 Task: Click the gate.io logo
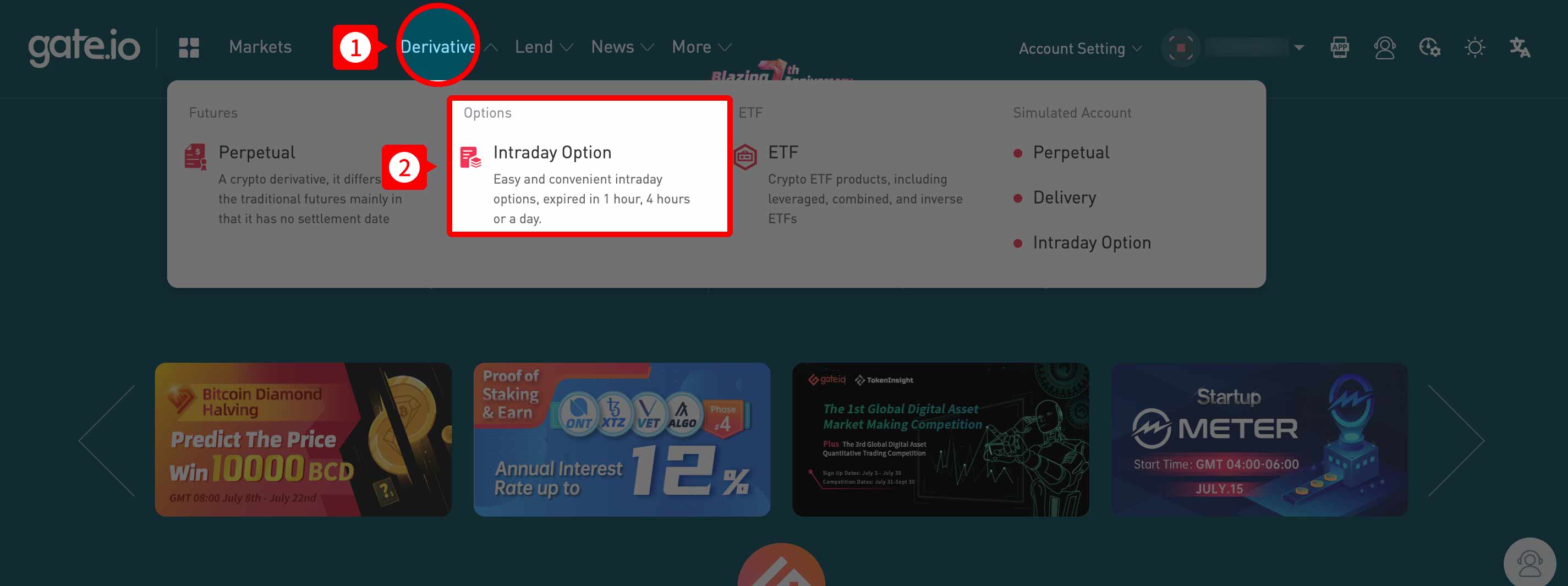(84, 47)
